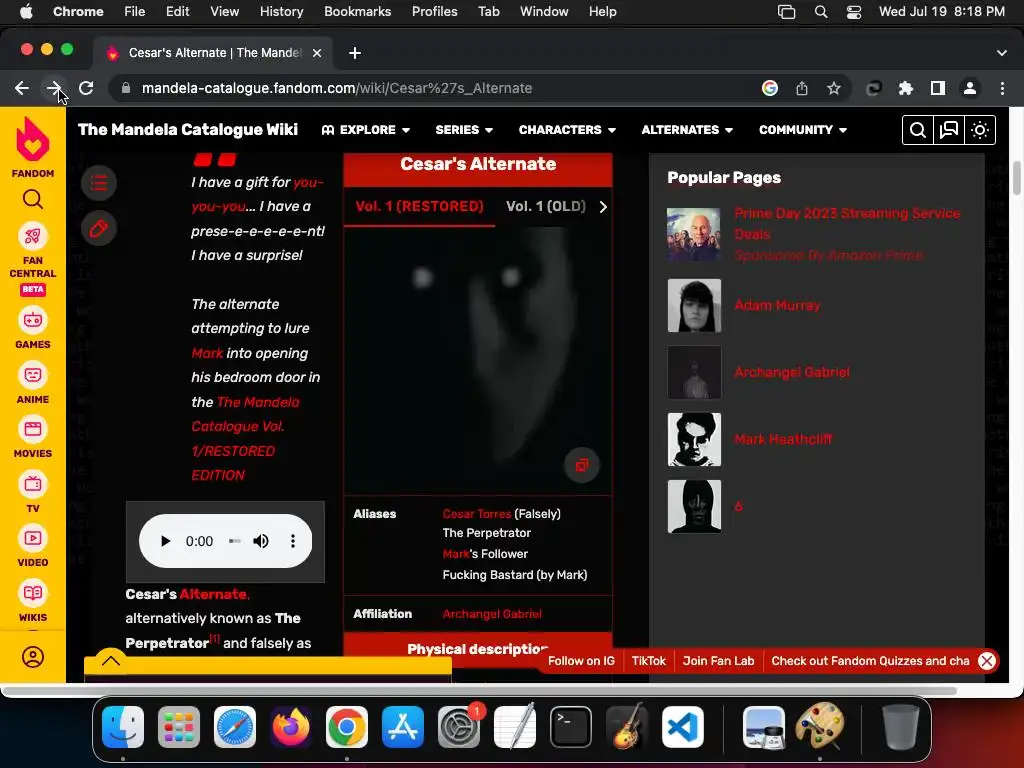Screen dimensions: 1024x768
Task: Close the bottom promo banner
Action: 987,661
